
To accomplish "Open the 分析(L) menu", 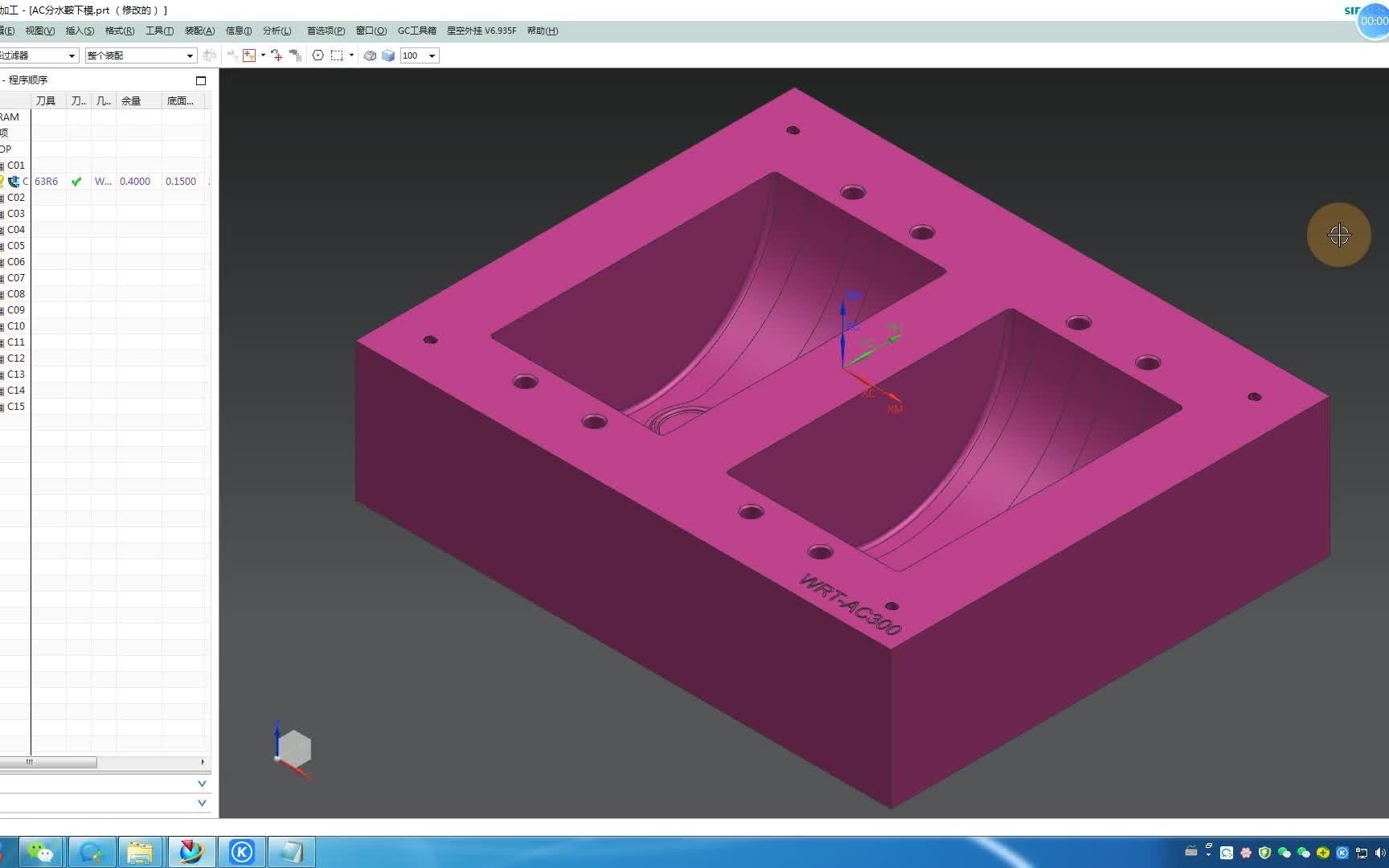I will pos(277,31).
